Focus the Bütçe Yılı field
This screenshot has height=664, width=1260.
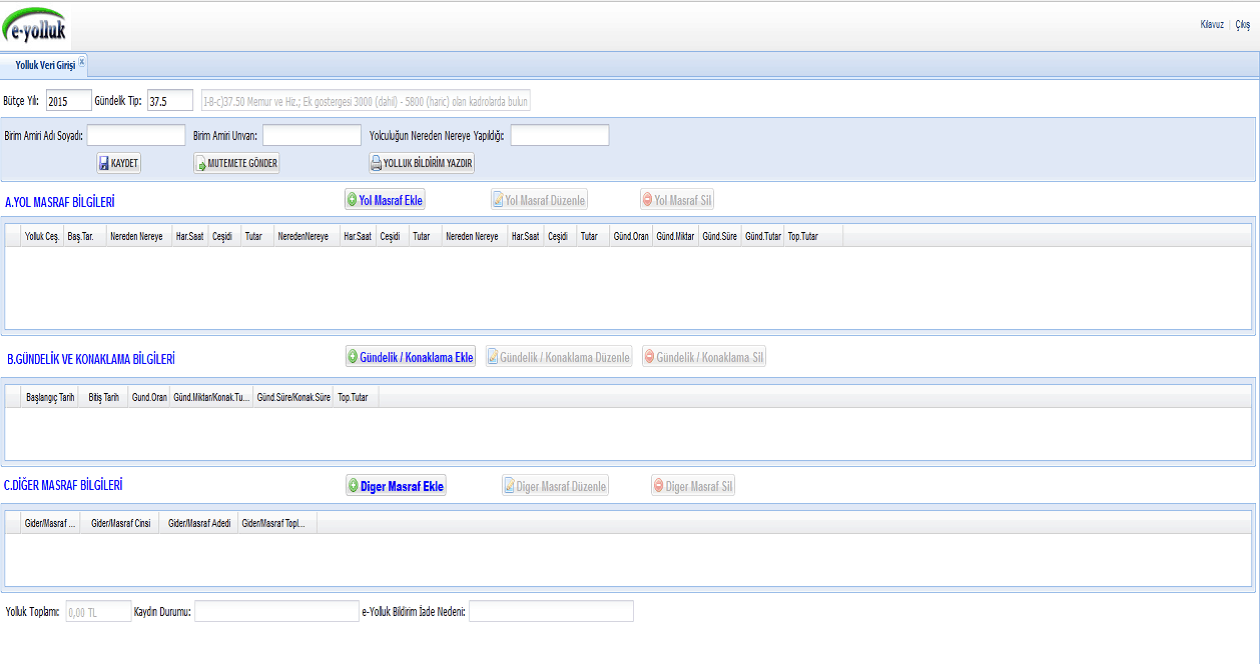coord(68,101)
